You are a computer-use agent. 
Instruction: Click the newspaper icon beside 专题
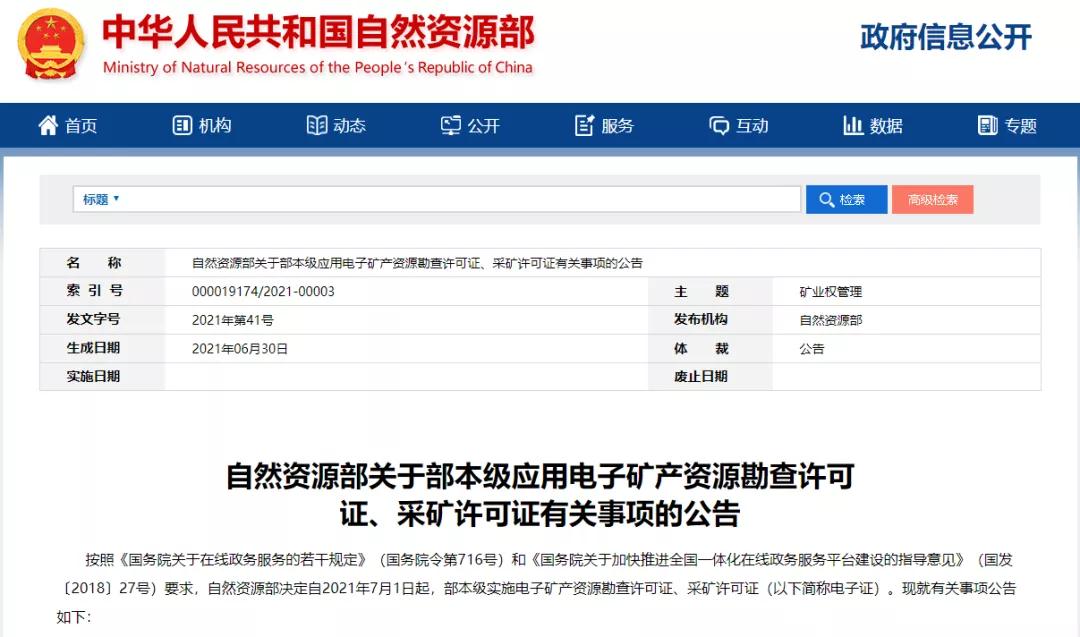[988, 125]
